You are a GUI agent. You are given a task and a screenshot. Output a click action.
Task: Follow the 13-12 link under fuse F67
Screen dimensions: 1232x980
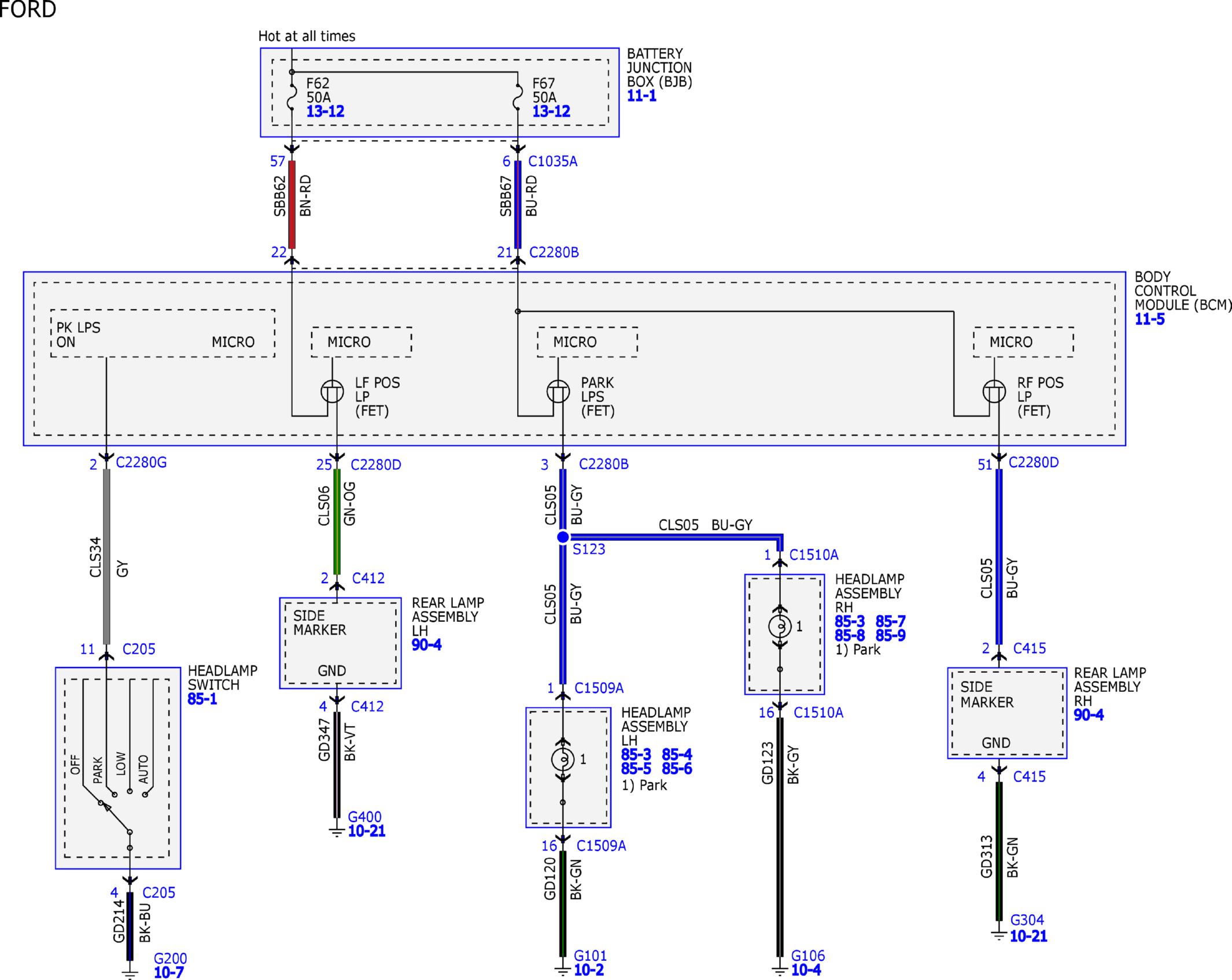pyautogui.click(x=551, y=111)
